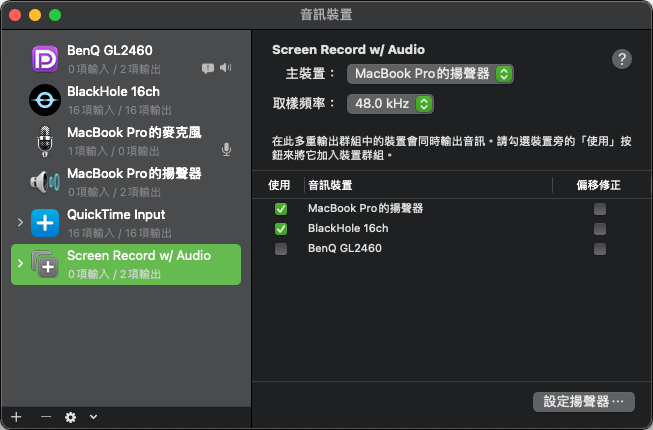Close the 音訊裝置 window with red button
Screen dimensions: 653x430
[x=15, y=15]
